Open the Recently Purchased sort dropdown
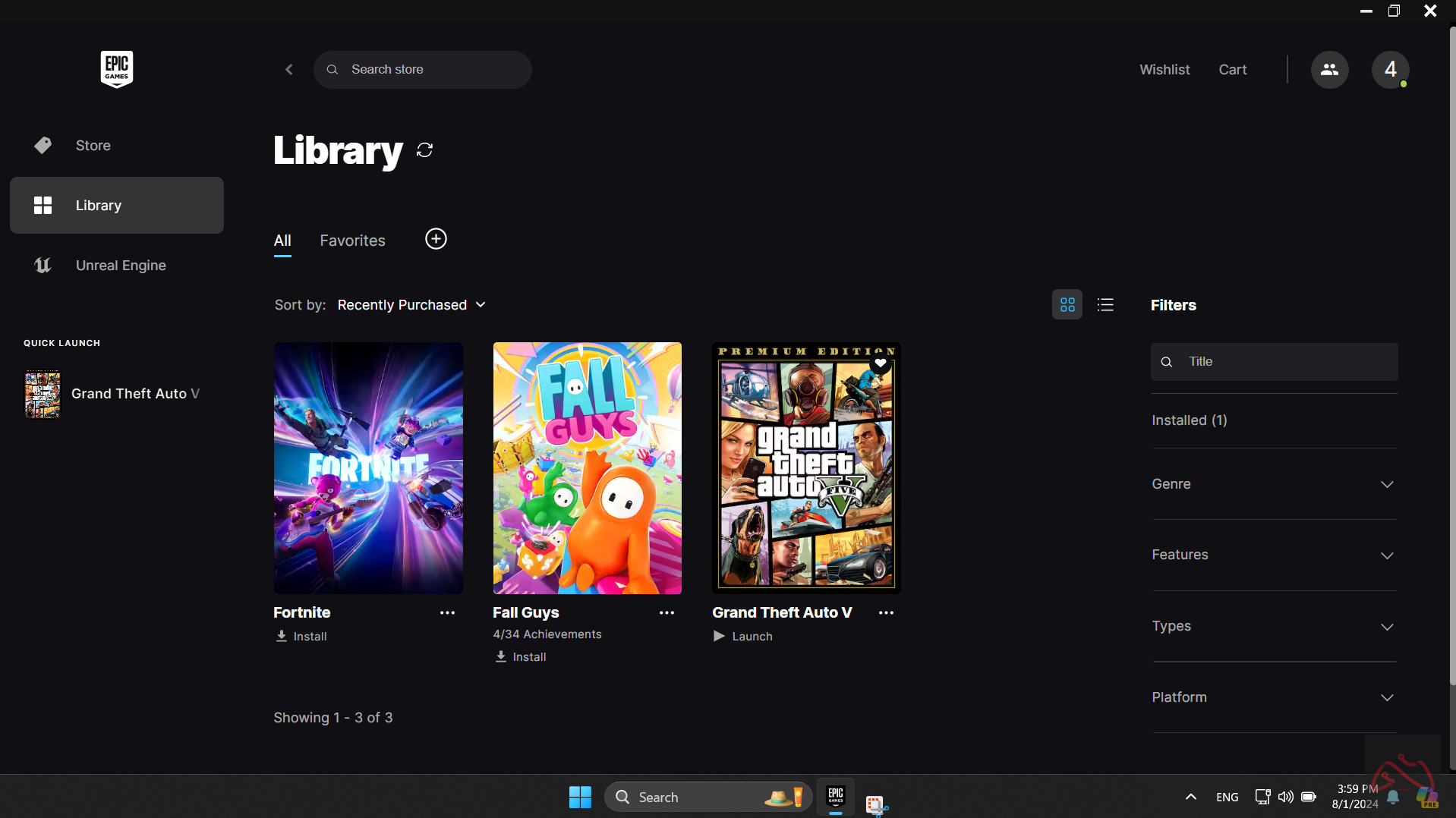The height and width of the screenshot is (818, 1456). pyautogui.click(x=411, y=305)
